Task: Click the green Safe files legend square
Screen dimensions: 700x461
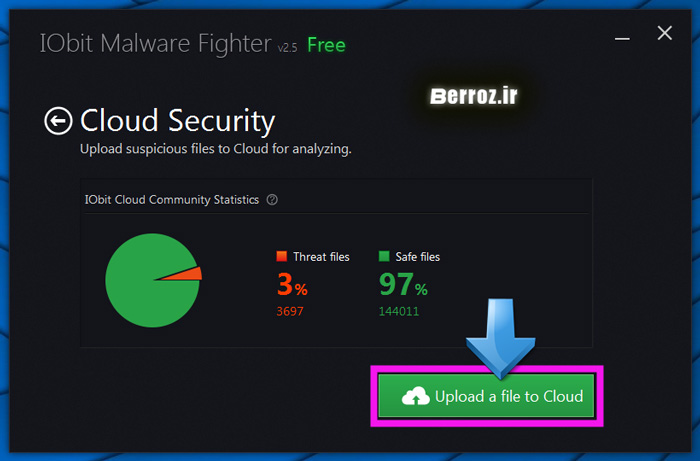Action: point(384,257)
